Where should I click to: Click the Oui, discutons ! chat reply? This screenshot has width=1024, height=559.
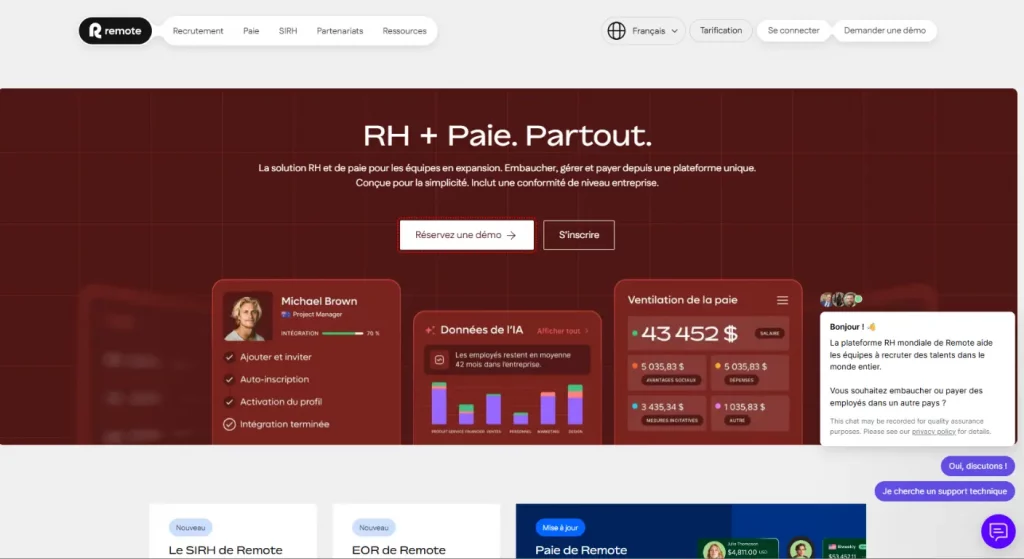coord(977,466)
